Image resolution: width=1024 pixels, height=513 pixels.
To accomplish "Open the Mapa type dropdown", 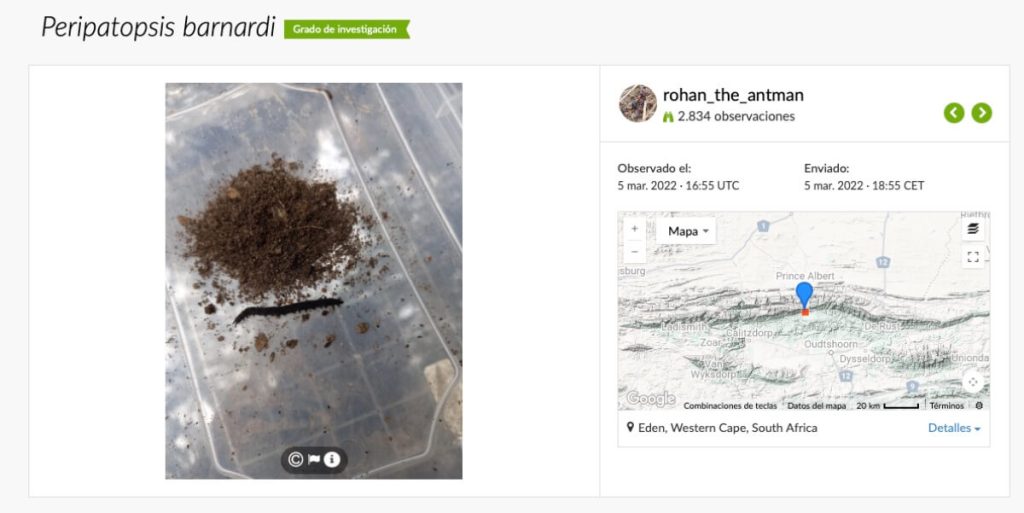I will (687, 231).
